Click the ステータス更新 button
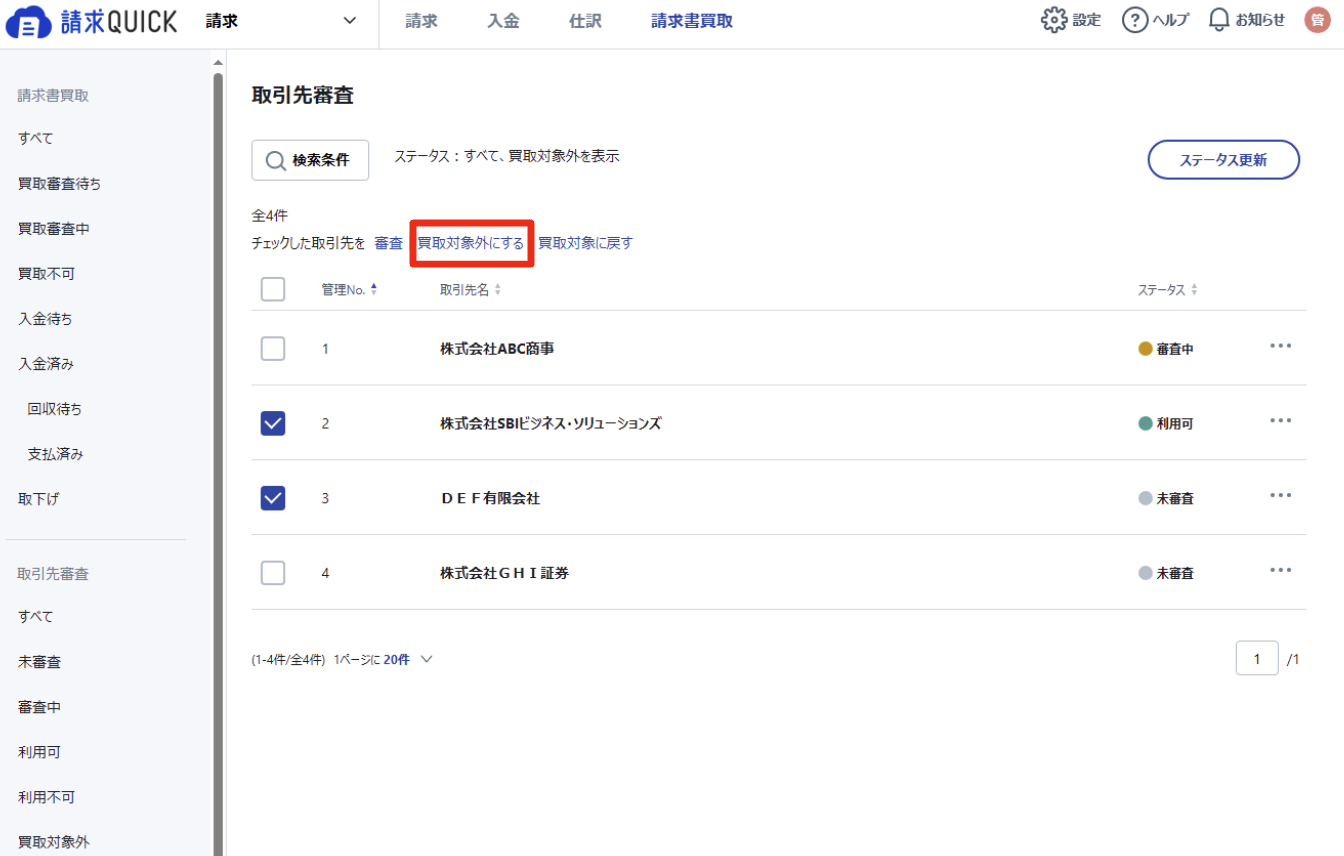This screenshot has width=1344, height=856. click(x=1223, y=160)
